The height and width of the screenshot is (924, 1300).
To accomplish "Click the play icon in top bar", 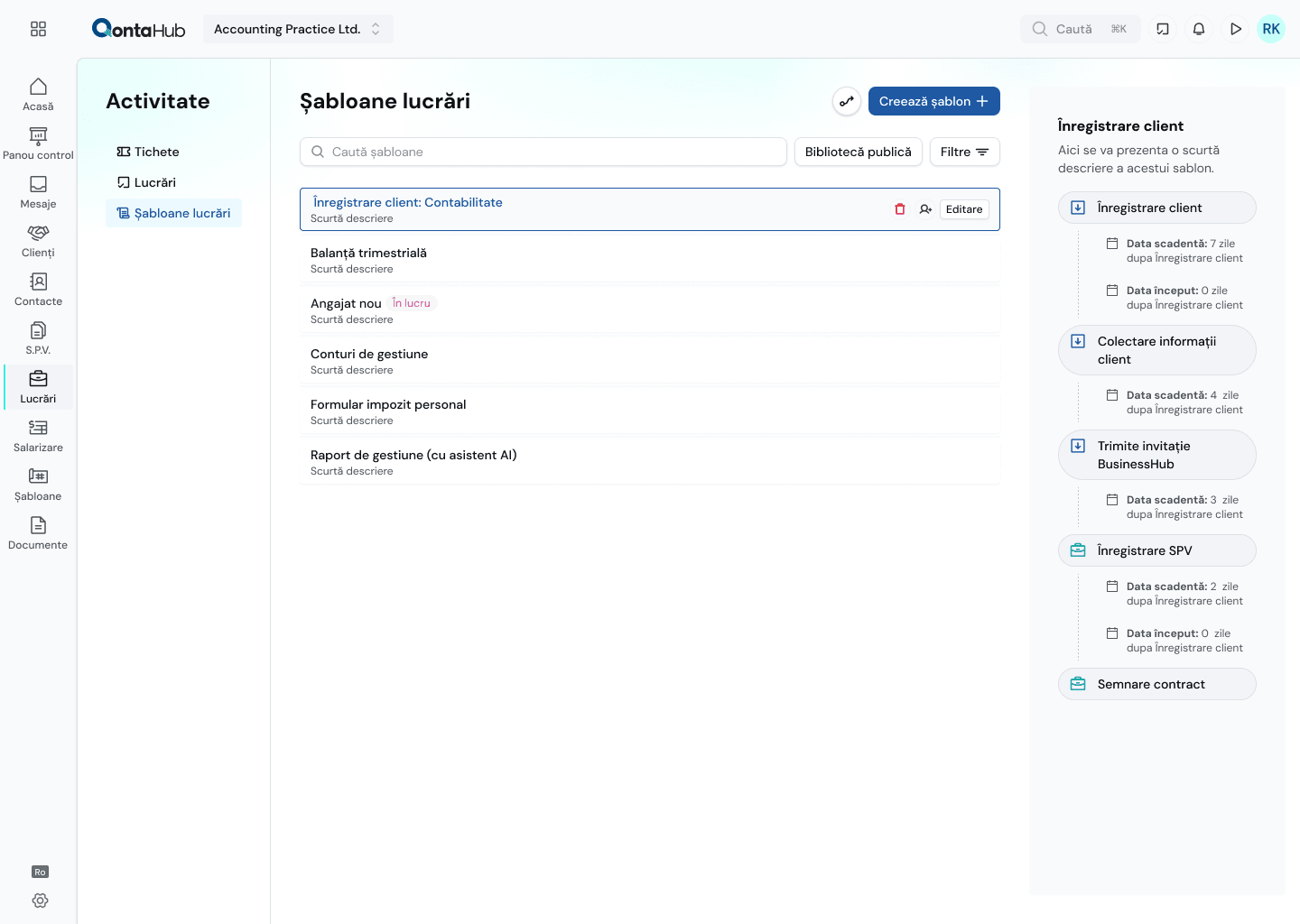I will coord(1235,29).
